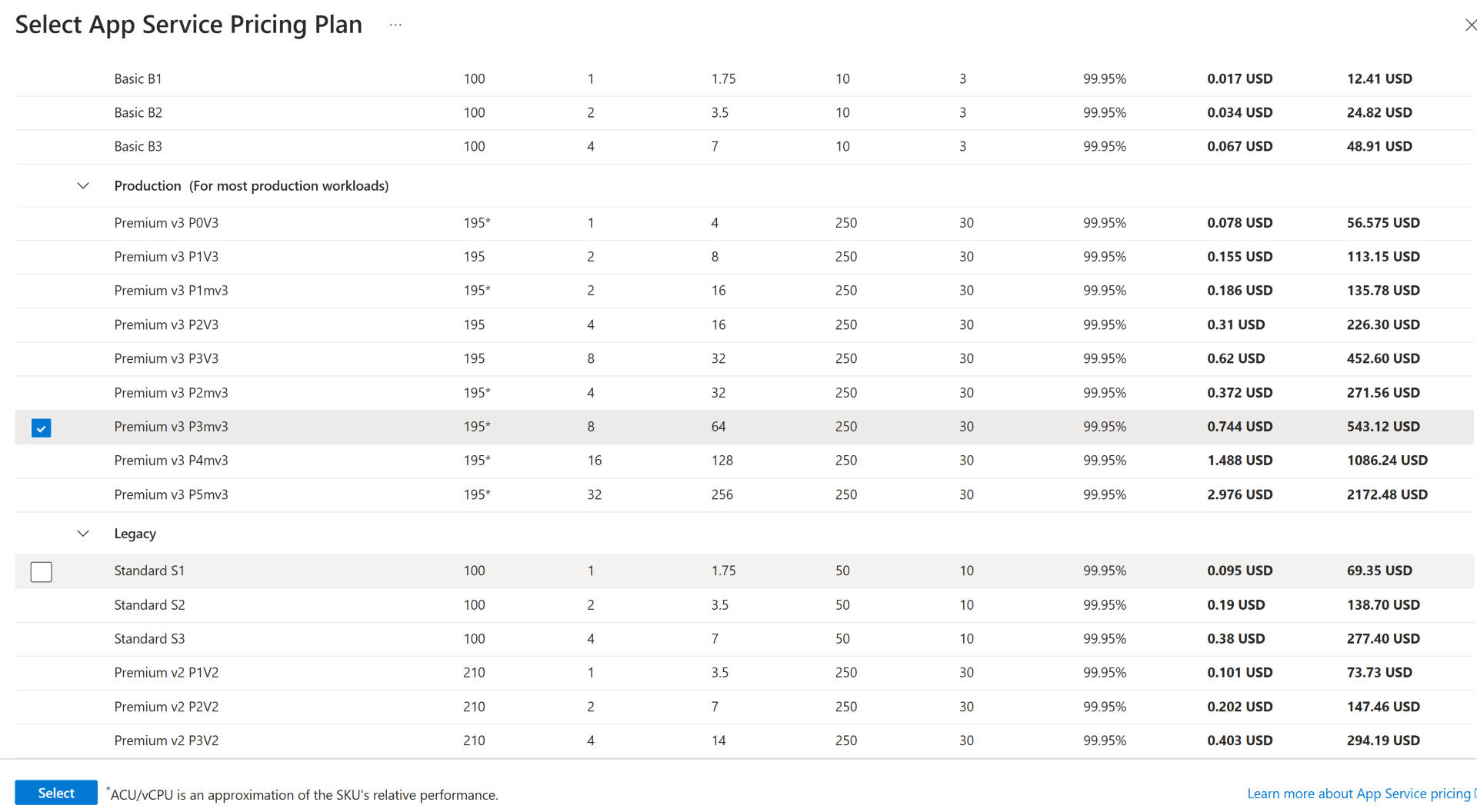Choose the Premium v3 P1V3 plan
1477x812 pixels.
166,257
